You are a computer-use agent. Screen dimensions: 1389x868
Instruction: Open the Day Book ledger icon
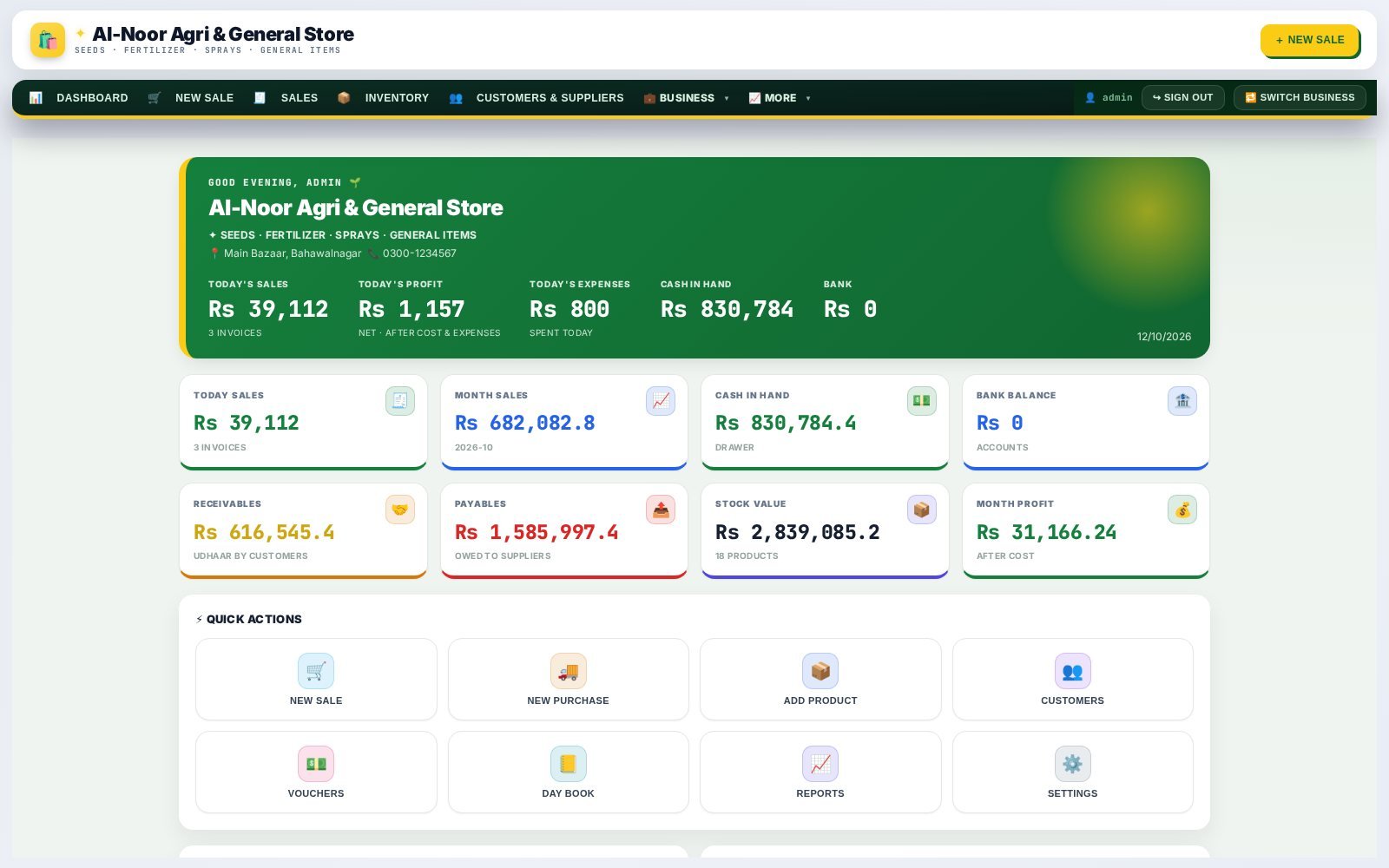coord(569,764)
